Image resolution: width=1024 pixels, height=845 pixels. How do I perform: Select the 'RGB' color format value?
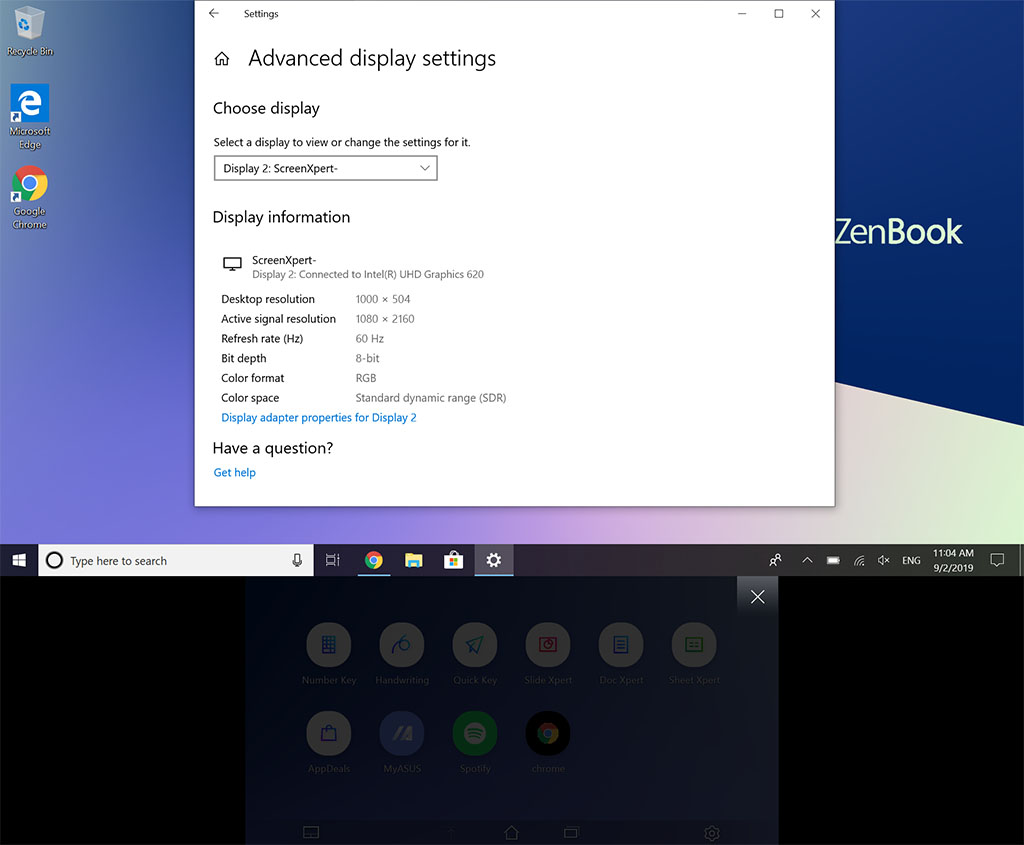click(366, 378)
